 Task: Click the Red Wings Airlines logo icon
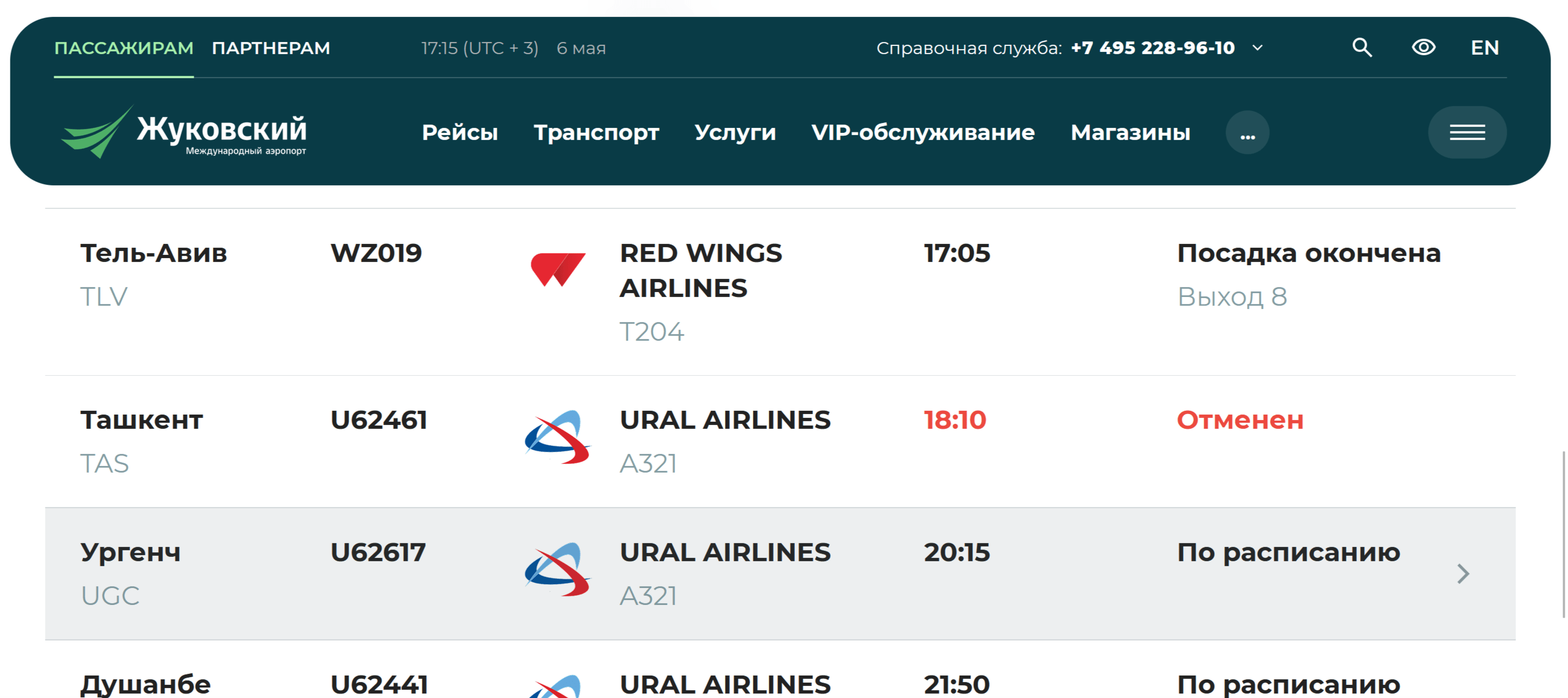[x=557, y=269]
